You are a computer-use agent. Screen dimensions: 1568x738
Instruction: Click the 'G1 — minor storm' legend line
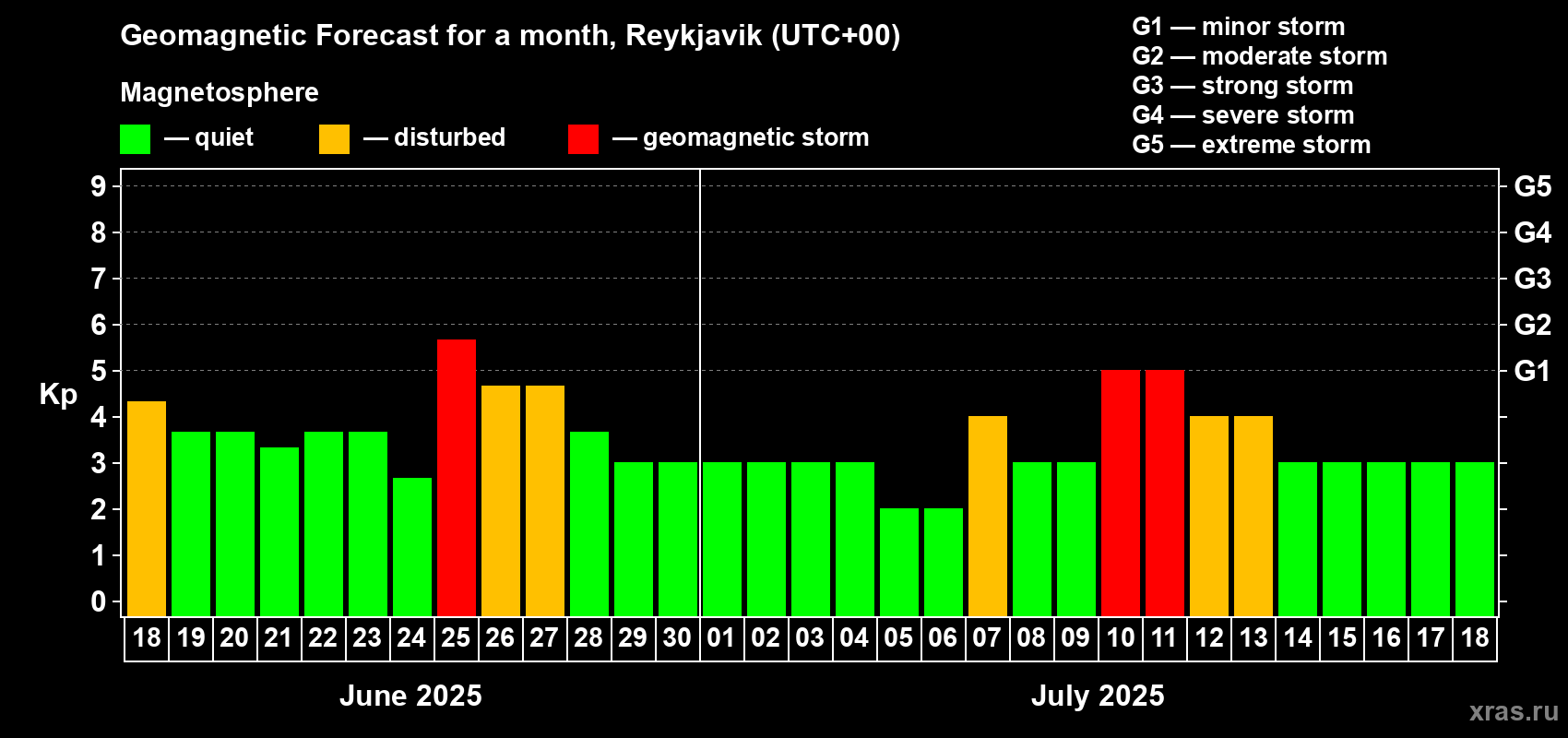tap(1239, 27)
